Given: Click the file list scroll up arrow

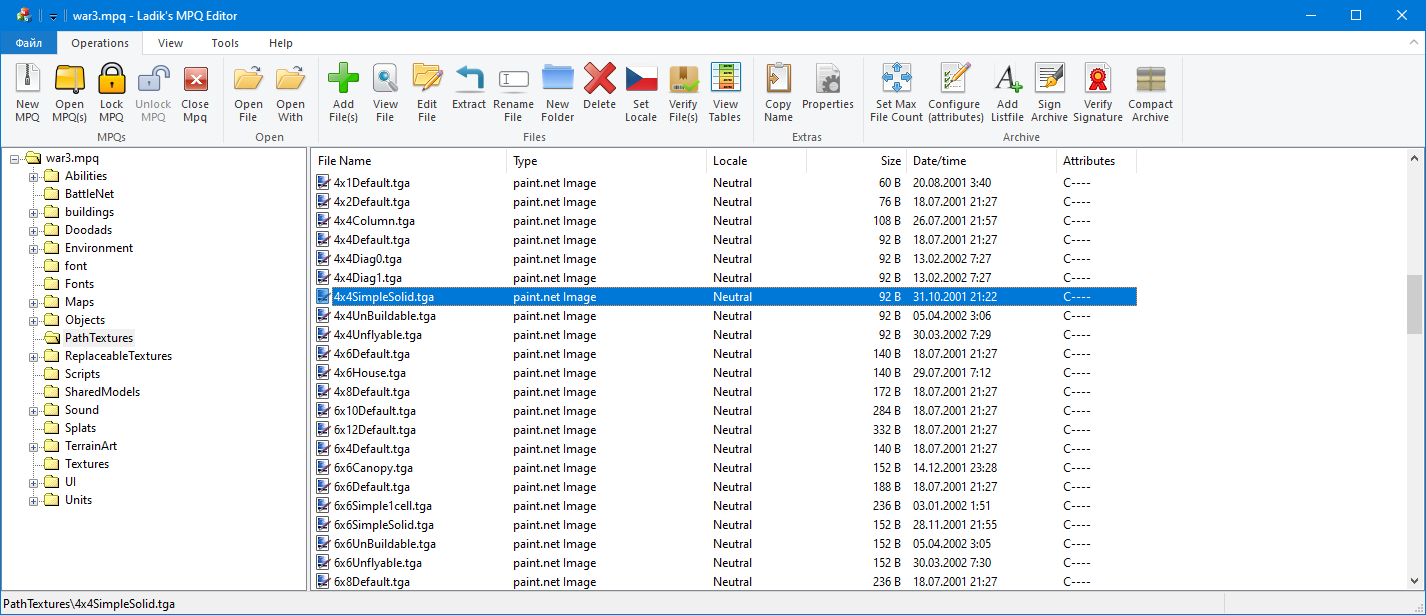Looking at the screenshot, I should [x=1414, y=159].
